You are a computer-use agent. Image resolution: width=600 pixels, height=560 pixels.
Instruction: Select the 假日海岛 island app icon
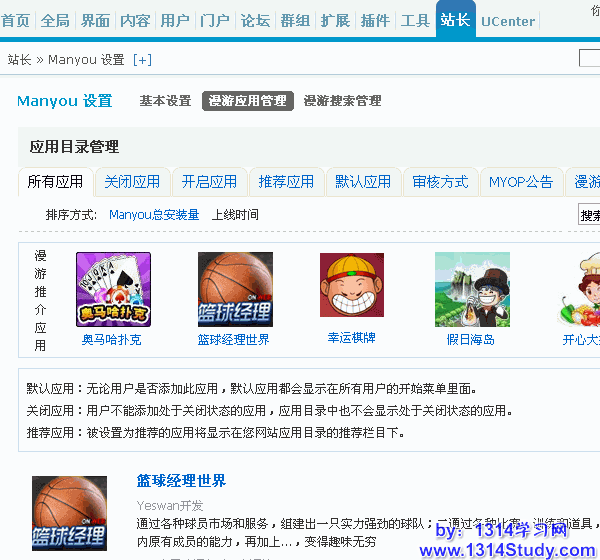472,289
